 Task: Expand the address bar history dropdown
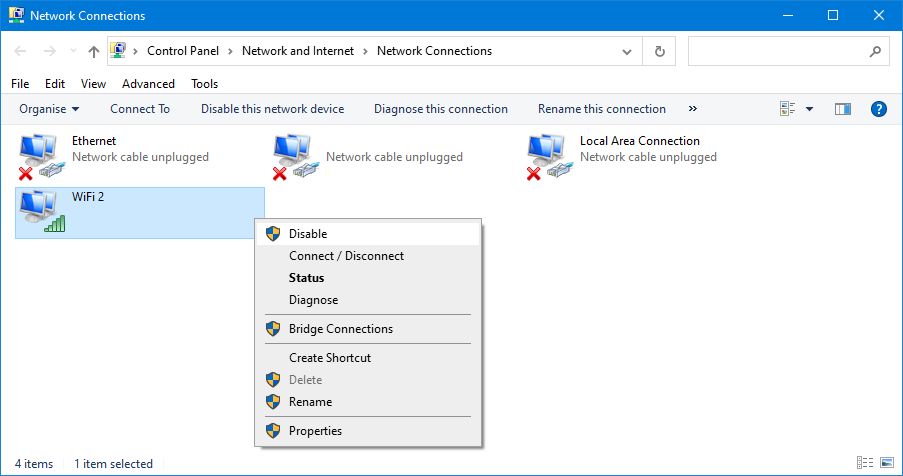(x=627, y=51)
